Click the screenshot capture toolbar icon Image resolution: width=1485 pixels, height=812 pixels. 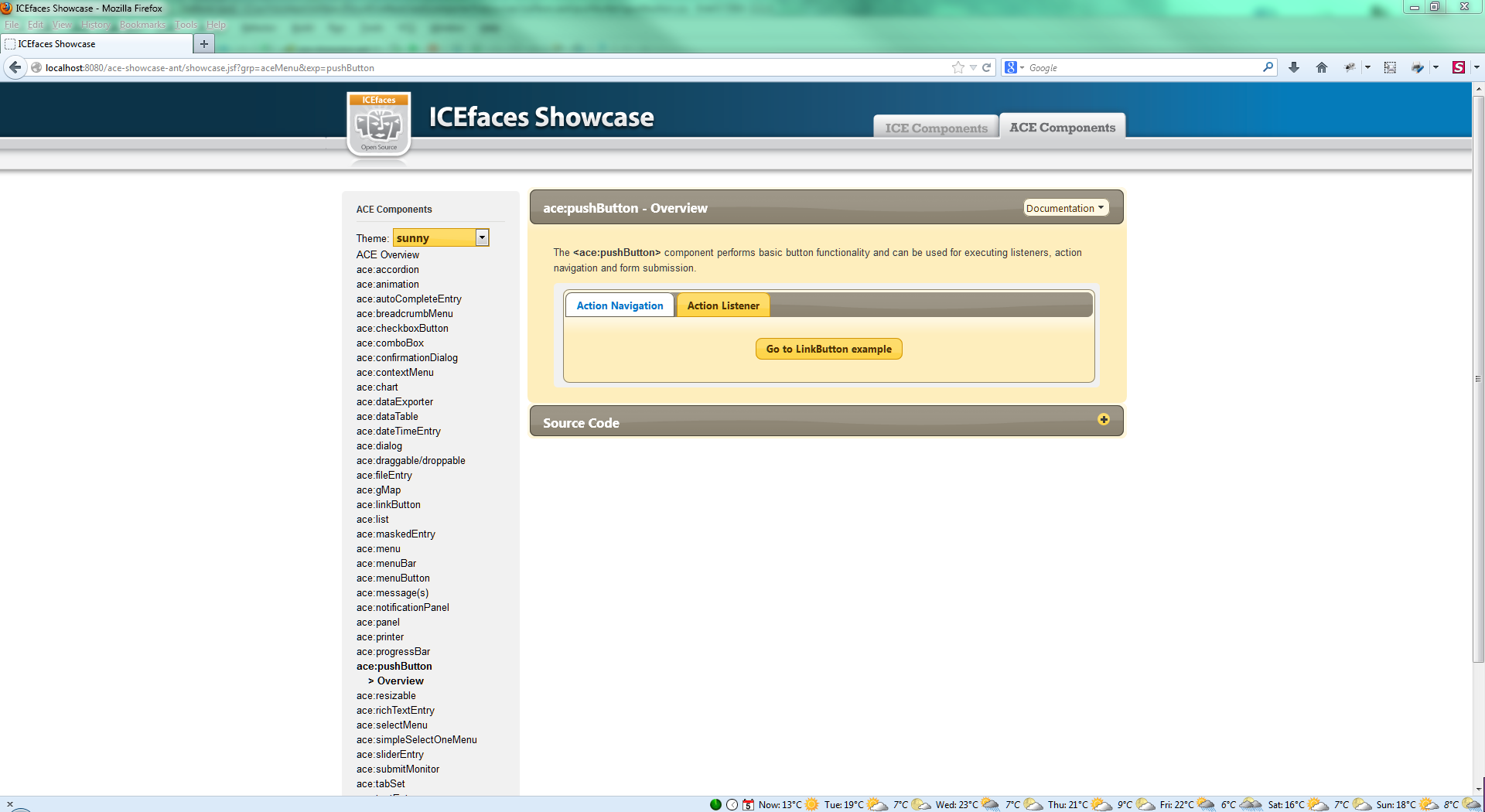click(1390, 67)
